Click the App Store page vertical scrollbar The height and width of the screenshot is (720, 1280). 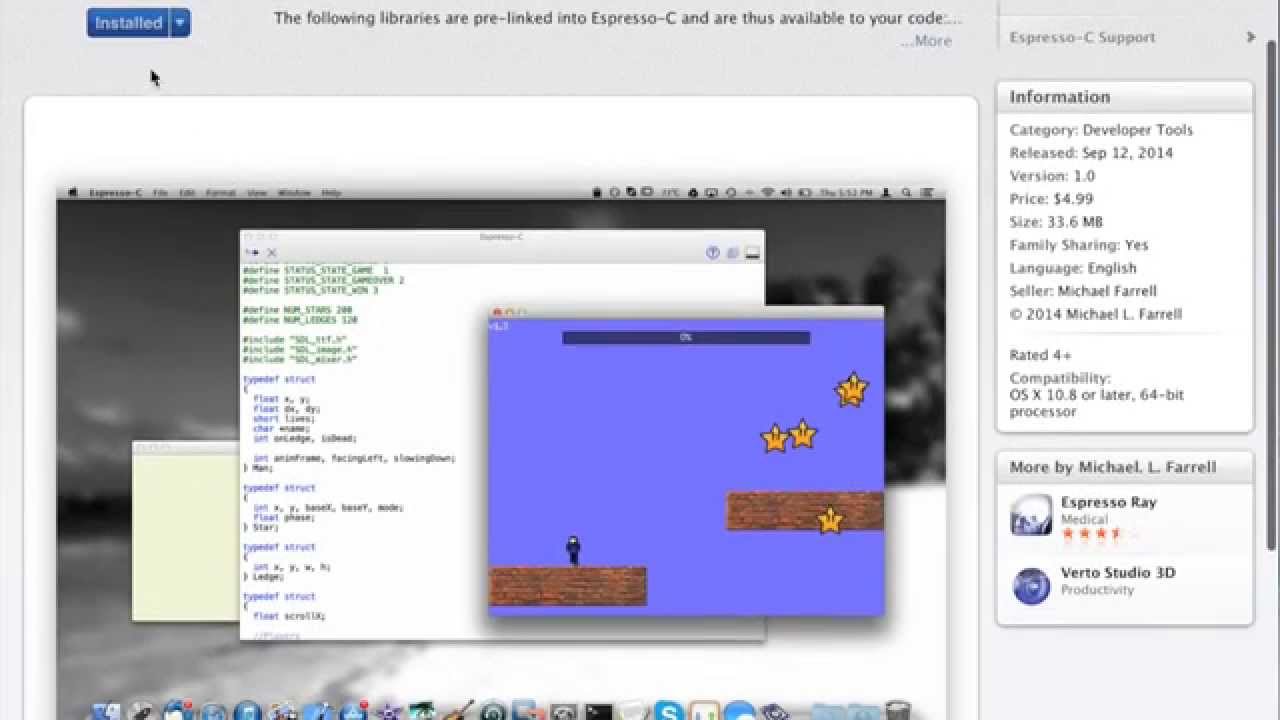(x=1272, y=293)
